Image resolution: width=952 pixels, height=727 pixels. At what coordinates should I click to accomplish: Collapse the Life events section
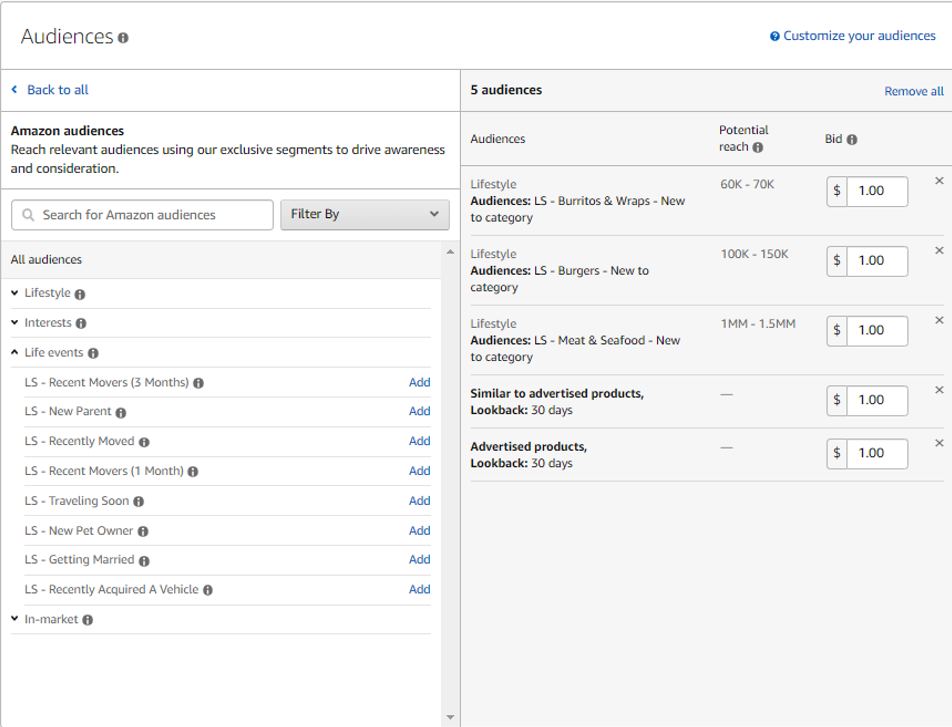(15, 352)
